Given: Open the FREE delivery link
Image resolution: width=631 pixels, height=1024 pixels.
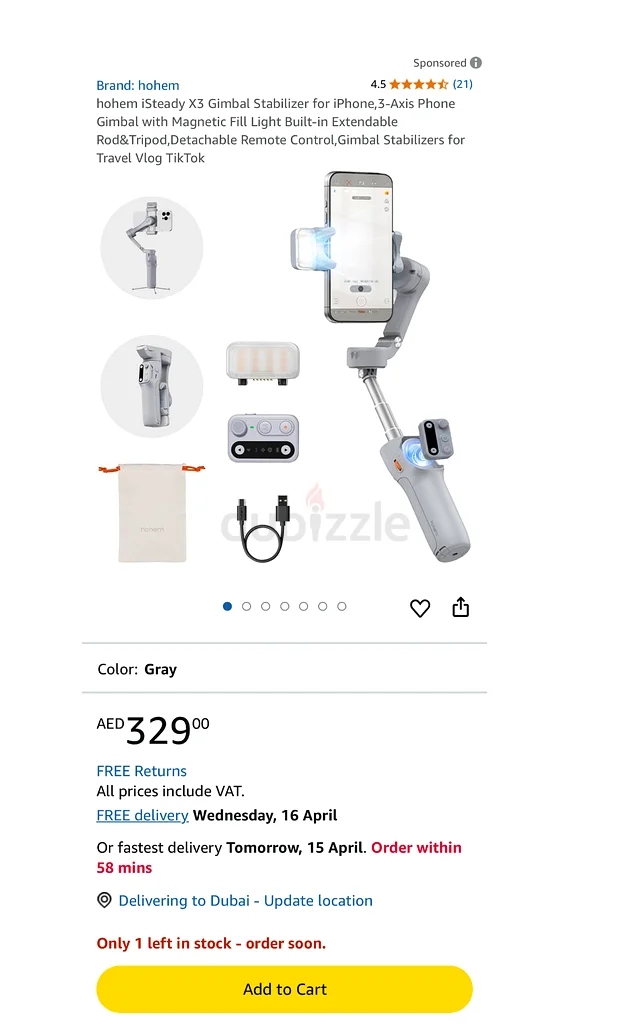Looking at the screenshot, I should click(x=142, y=815).
